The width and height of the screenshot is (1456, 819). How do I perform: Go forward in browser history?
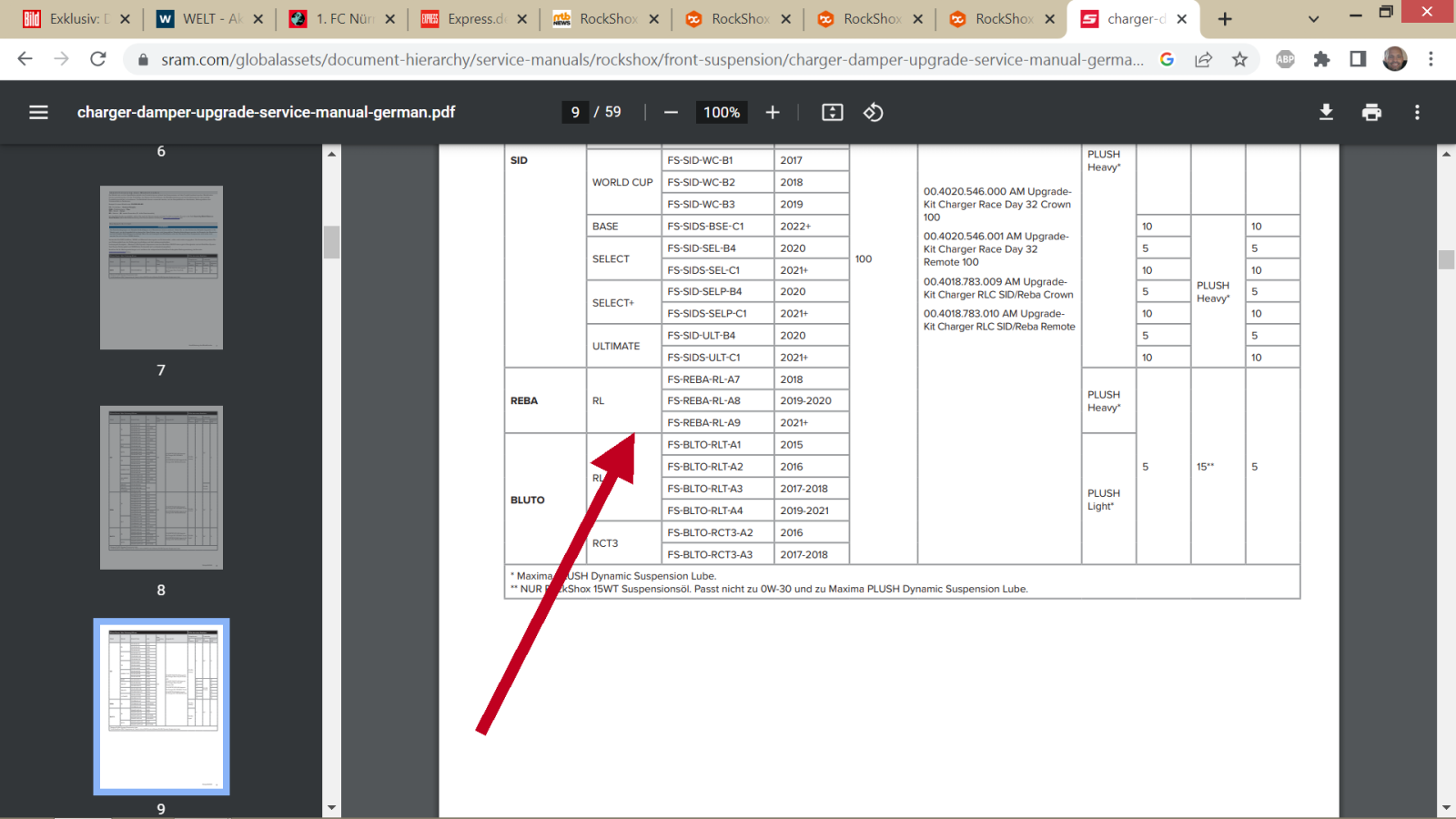[61, 59]
